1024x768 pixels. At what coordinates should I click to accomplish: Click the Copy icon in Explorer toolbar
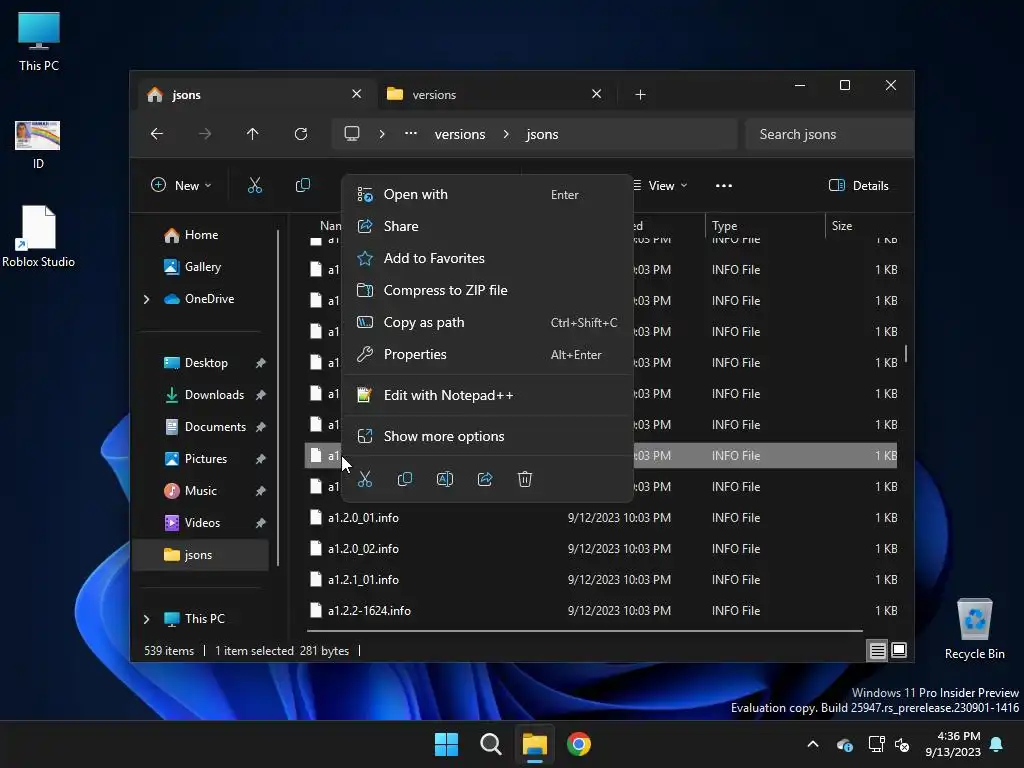[x=302, y=185]
